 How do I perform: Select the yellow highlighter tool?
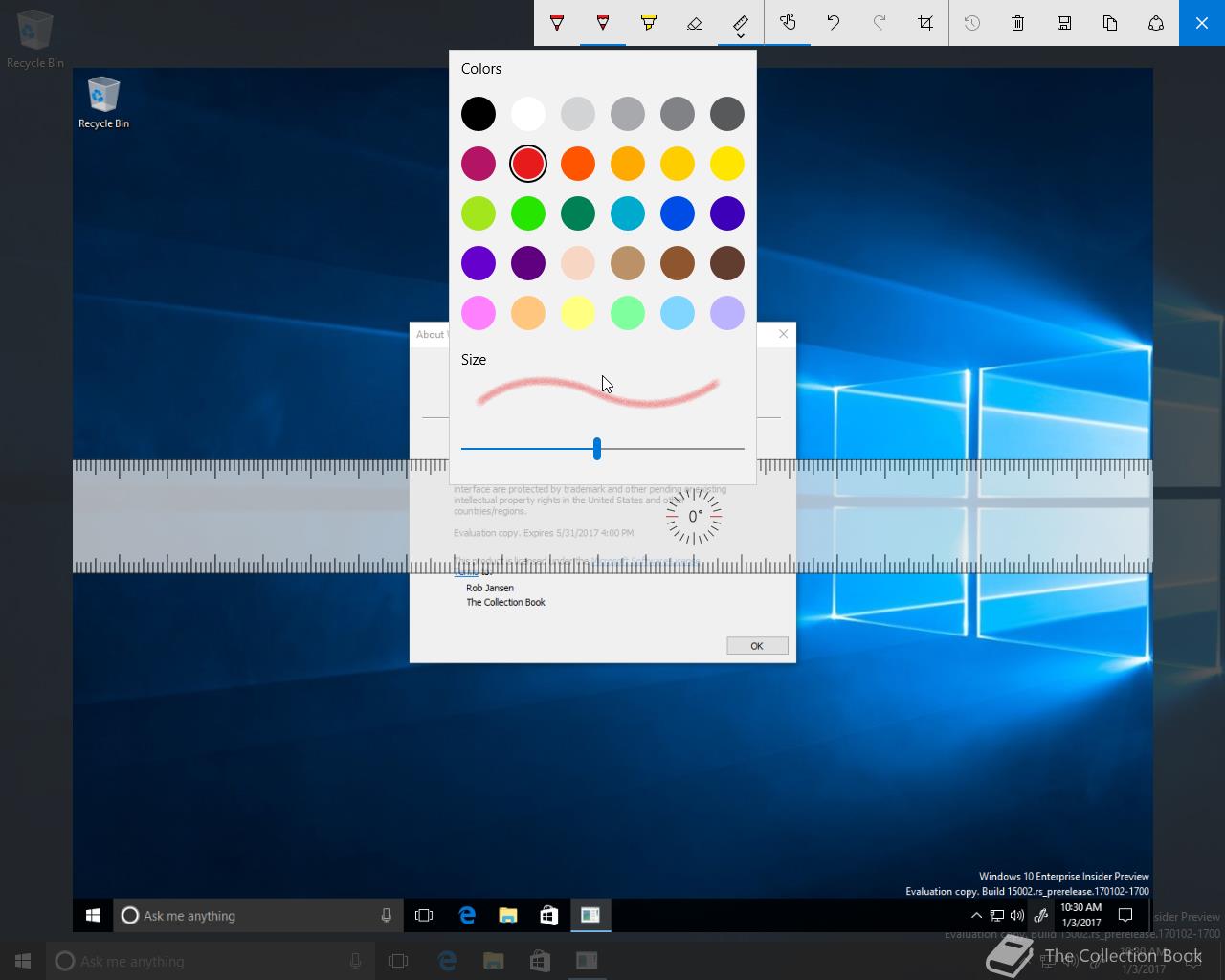[x=649, y=23]
